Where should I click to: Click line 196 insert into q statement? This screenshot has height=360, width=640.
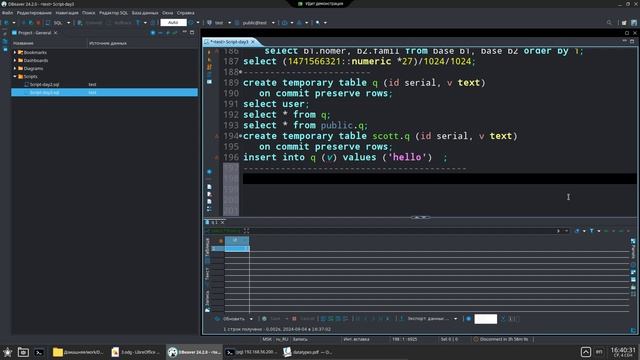click(345, 157)
